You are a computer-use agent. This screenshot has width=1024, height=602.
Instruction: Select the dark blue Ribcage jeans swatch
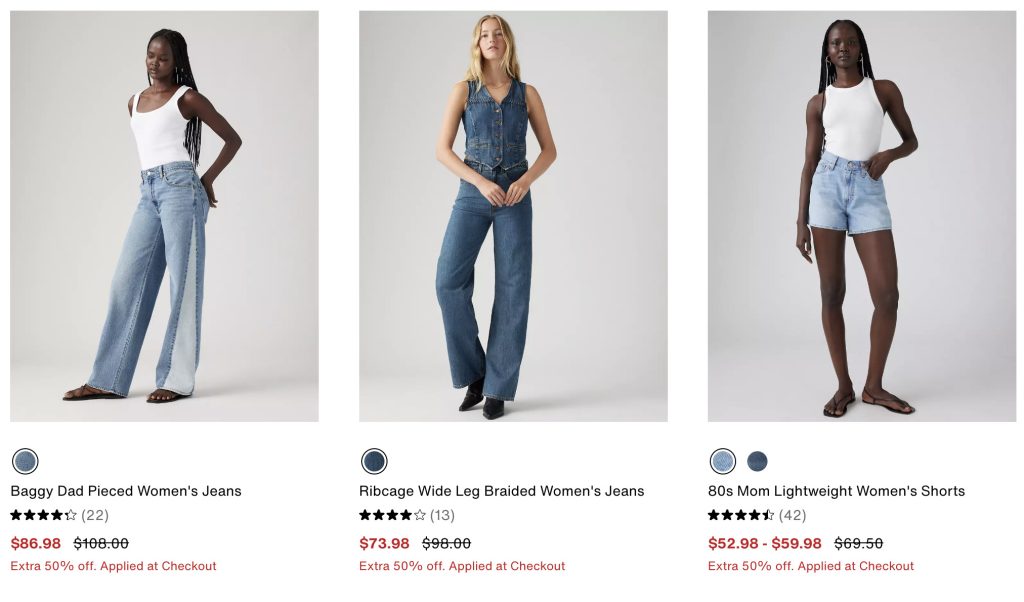point(374,461)
